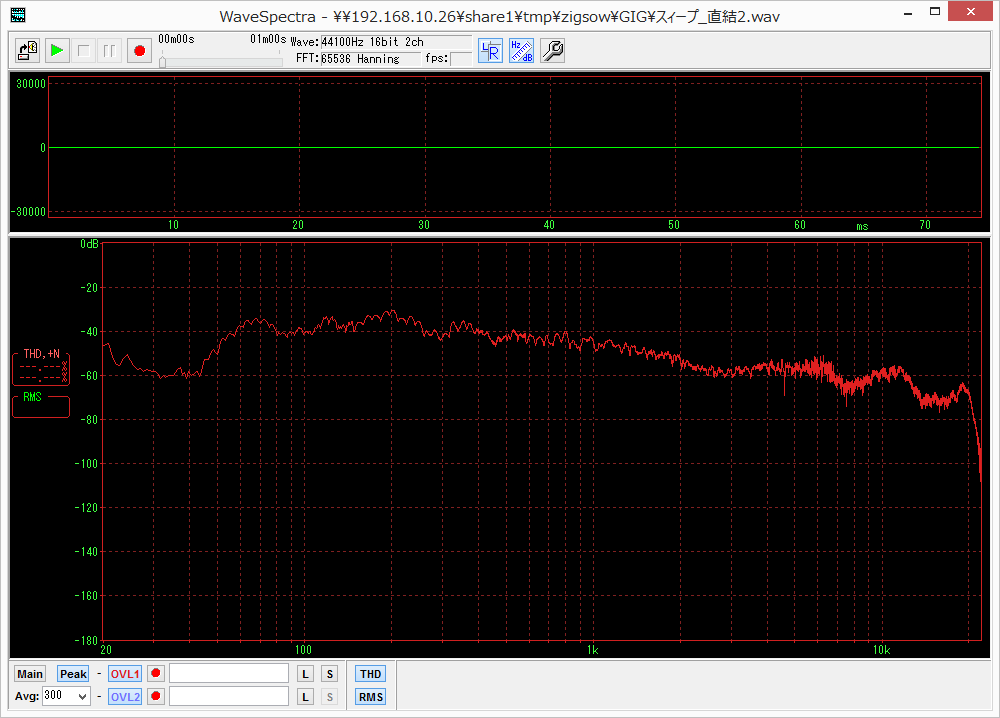Toggle the Peak hold display
The height and width of the screenshot is (718, 1000).
[73, 674]
